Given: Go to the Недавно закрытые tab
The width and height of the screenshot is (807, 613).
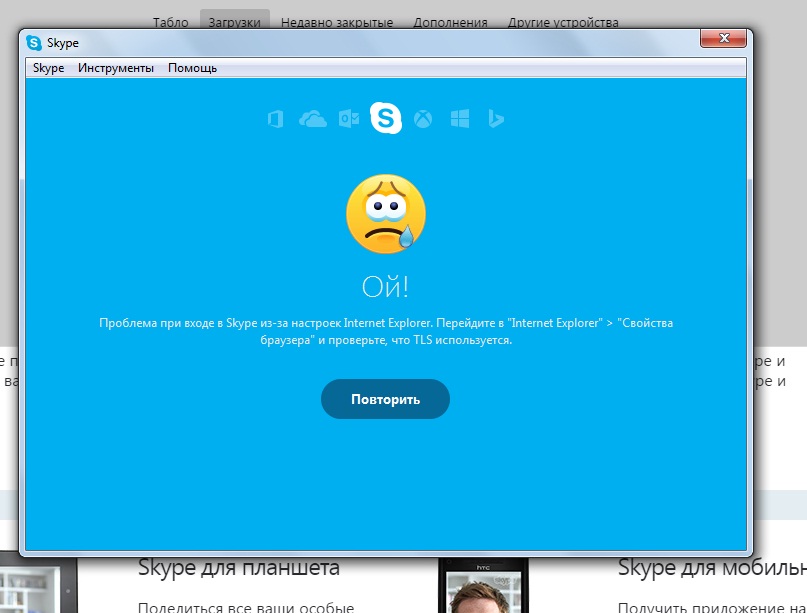Looking at the screenshot, I should pyautogui.click(x=337, y=22).
